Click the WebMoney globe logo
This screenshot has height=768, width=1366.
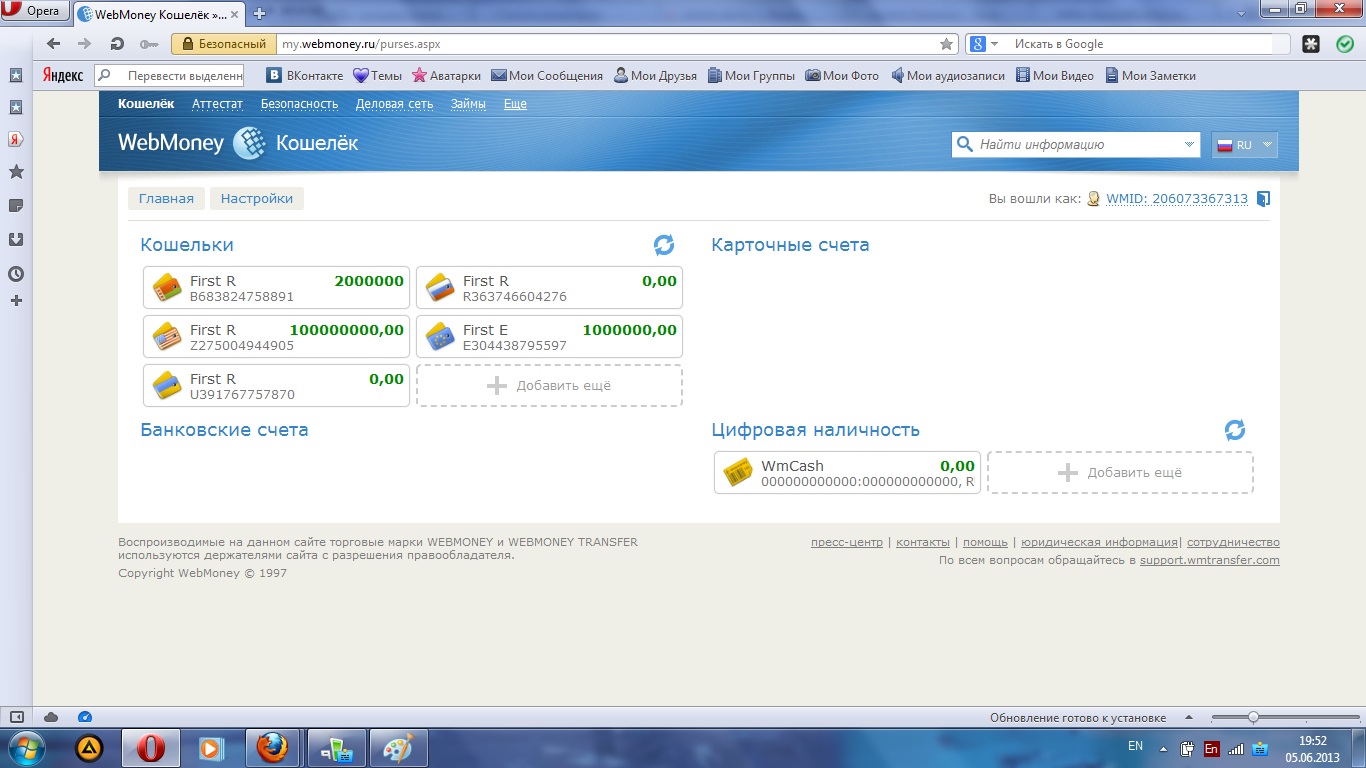coord(248,143)
